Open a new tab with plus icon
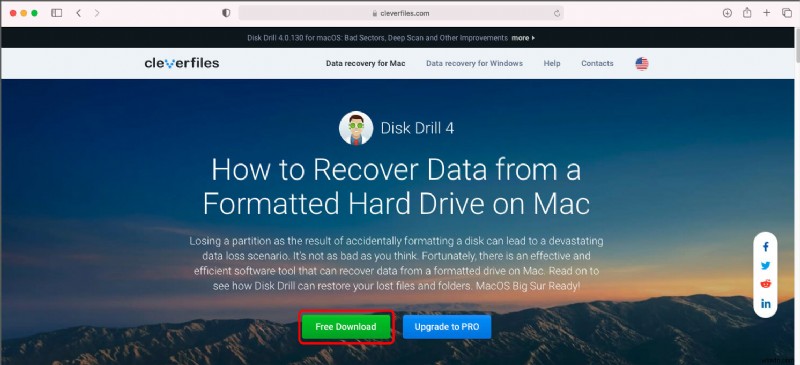The image size is (800, 365). [766, 13]
